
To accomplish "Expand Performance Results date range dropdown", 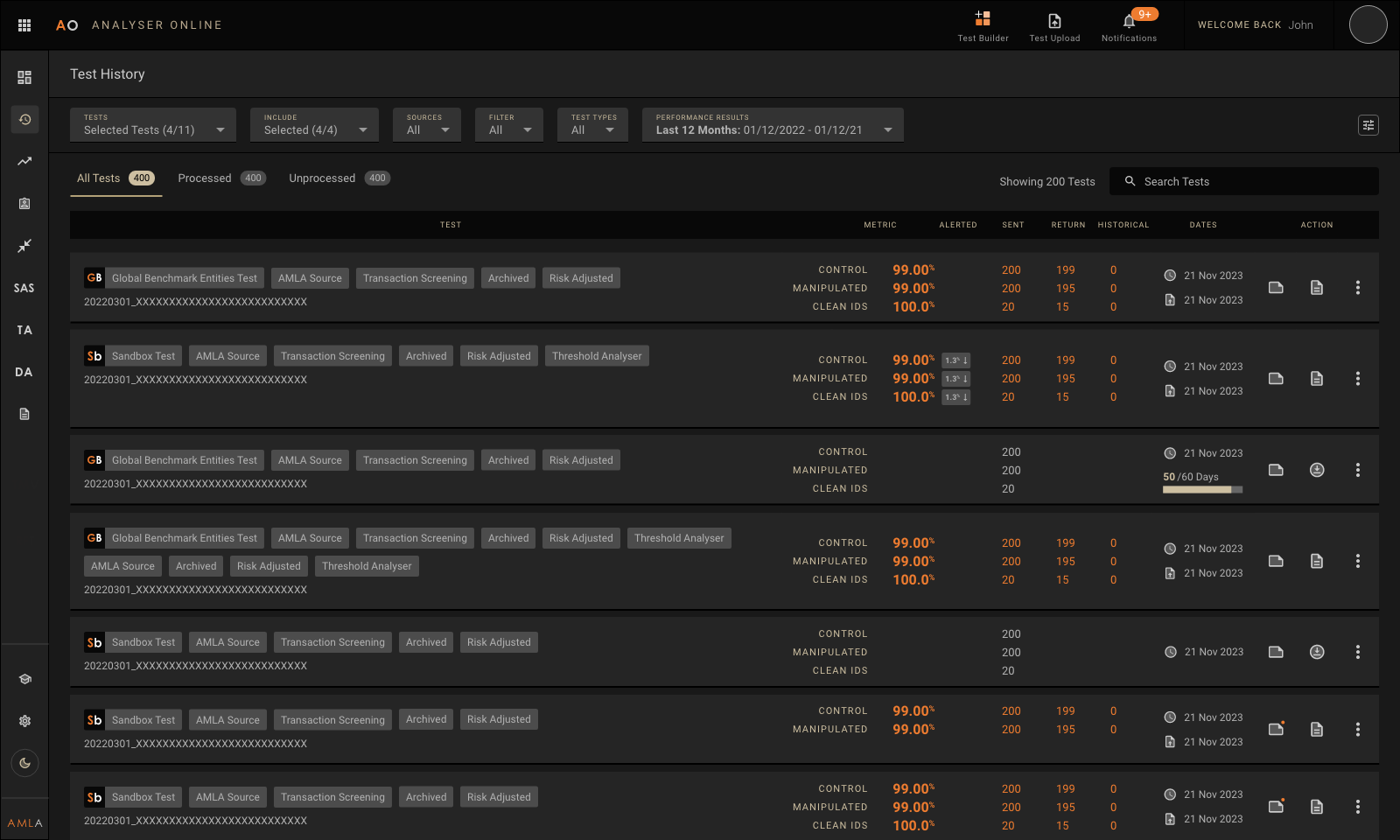I will [773, 124].
